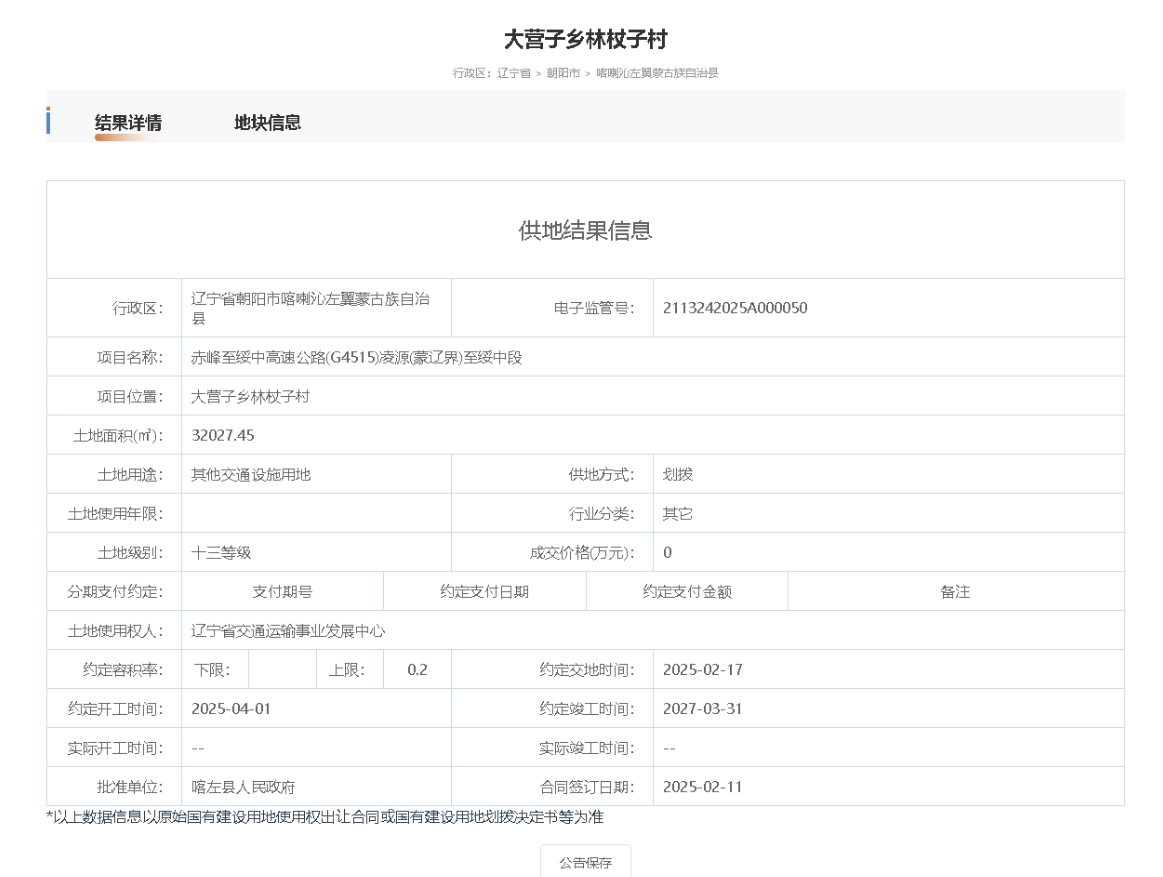Select the 电子监管号: label

(x=594, y=308)
